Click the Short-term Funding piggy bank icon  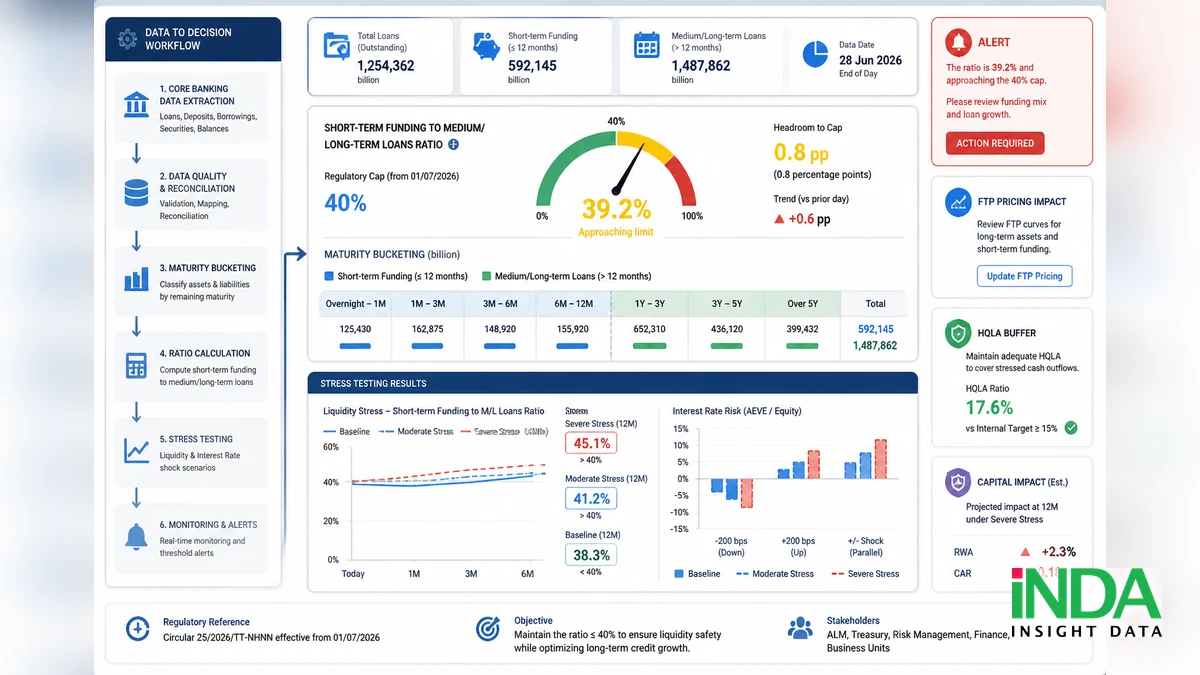click(x=487, y=46)
